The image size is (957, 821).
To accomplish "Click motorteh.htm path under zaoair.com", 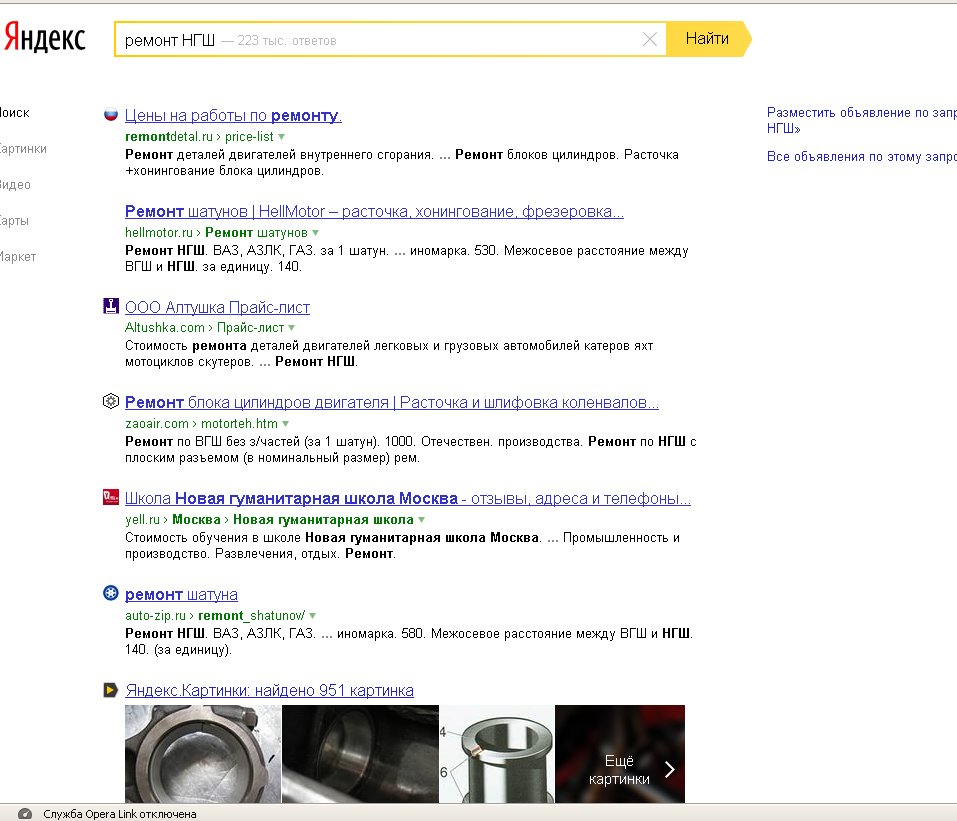I will pos(239,424).
